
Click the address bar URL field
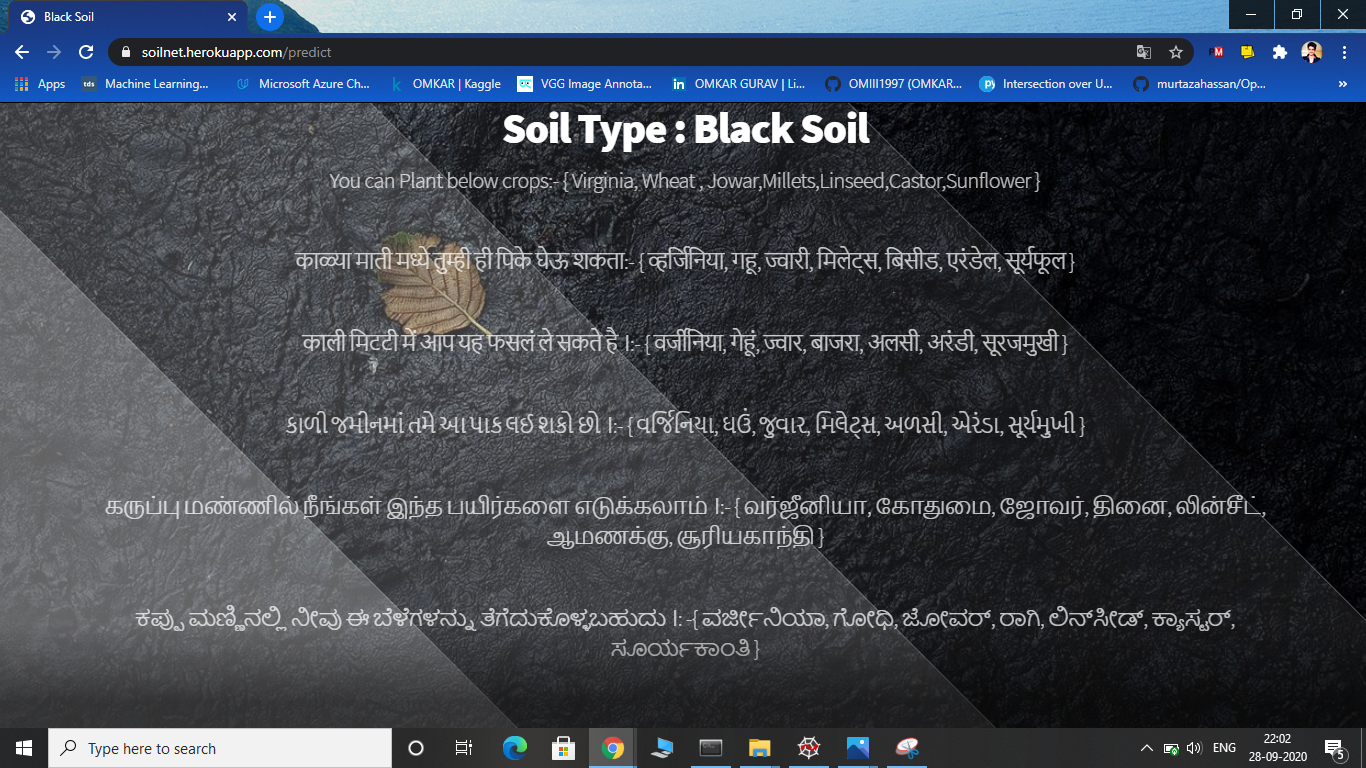coord(600,52)
